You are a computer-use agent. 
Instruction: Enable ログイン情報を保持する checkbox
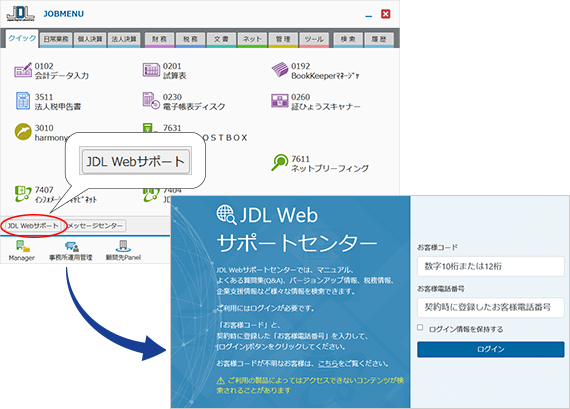[x=420, y=328]
